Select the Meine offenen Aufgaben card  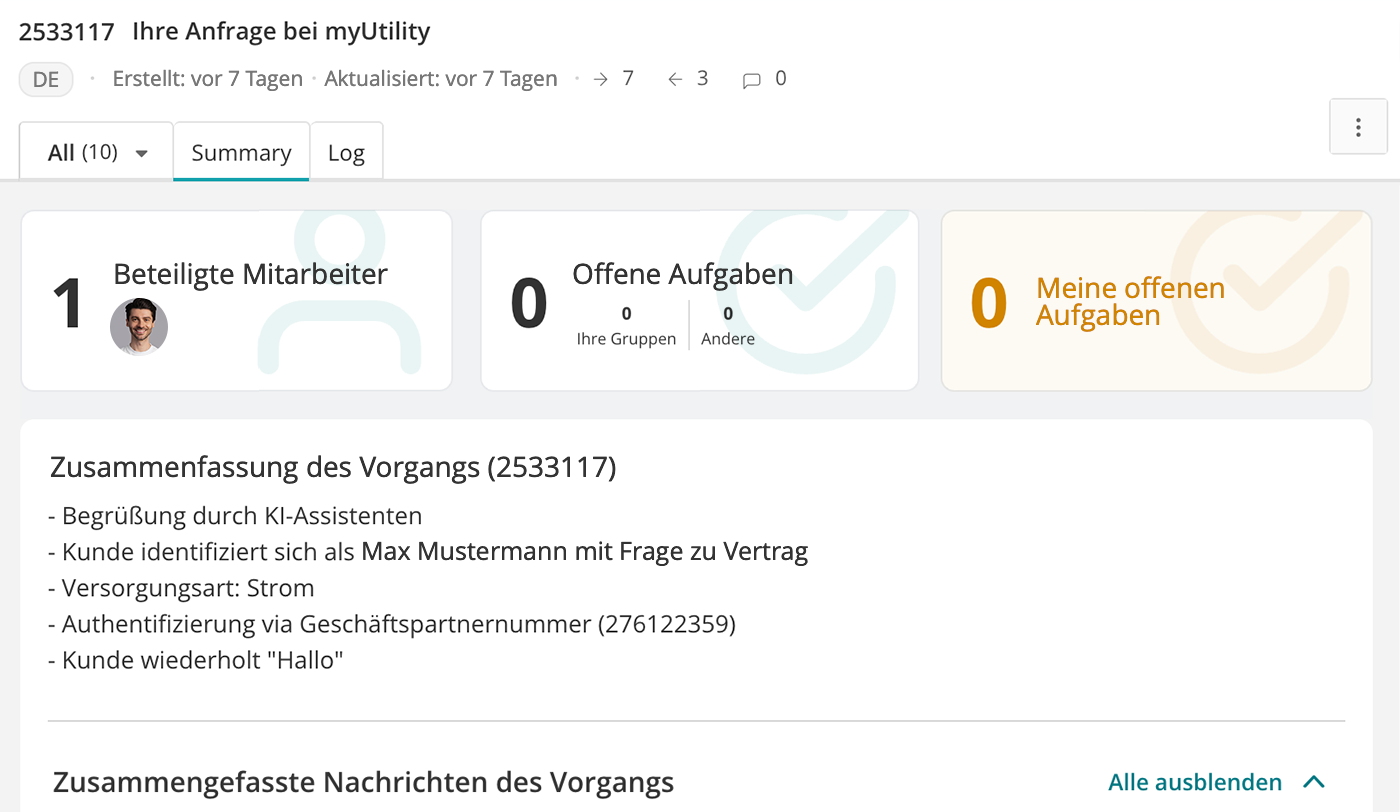pyautogui.click(x=1156, y=300)
